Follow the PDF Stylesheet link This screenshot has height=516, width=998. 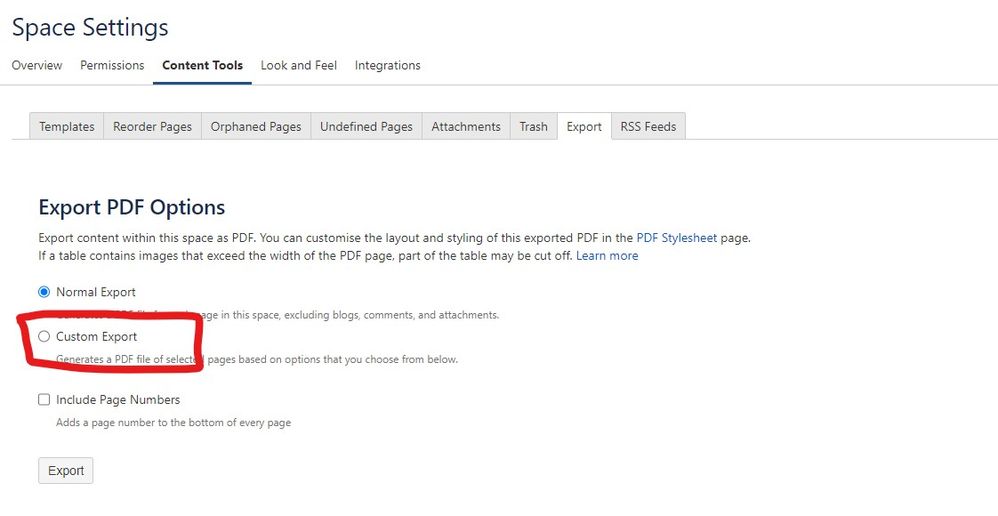click(677, 238)
